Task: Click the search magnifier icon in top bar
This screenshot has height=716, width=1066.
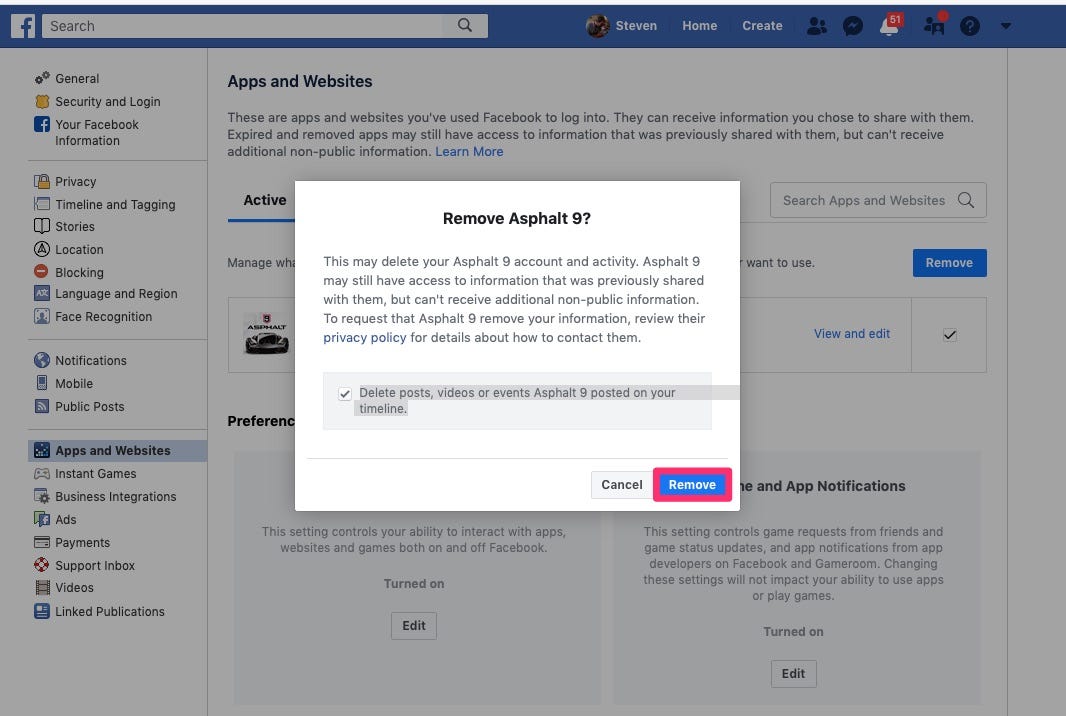Action: pos(465,26)
